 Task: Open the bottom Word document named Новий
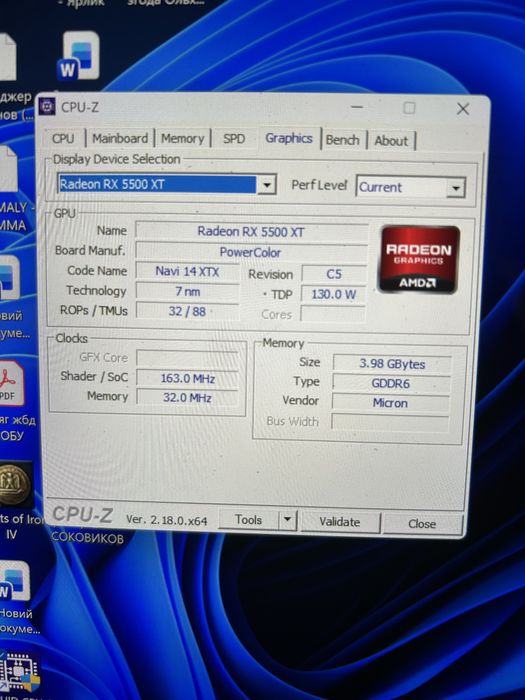(16, 582)
